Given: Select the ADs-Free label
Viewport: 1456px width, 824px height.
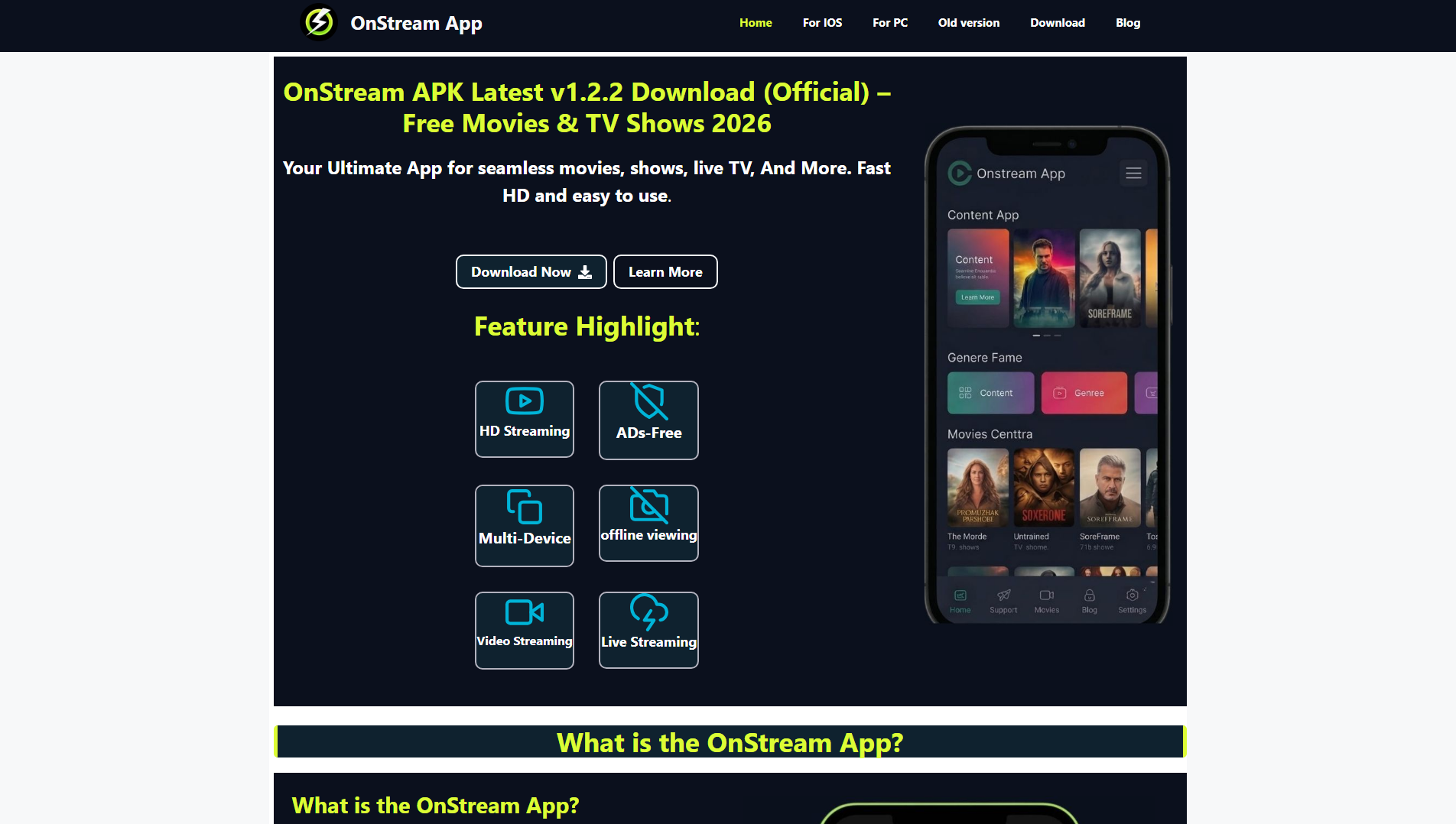Looking at the screenshot, I should [x=649, y=433].
